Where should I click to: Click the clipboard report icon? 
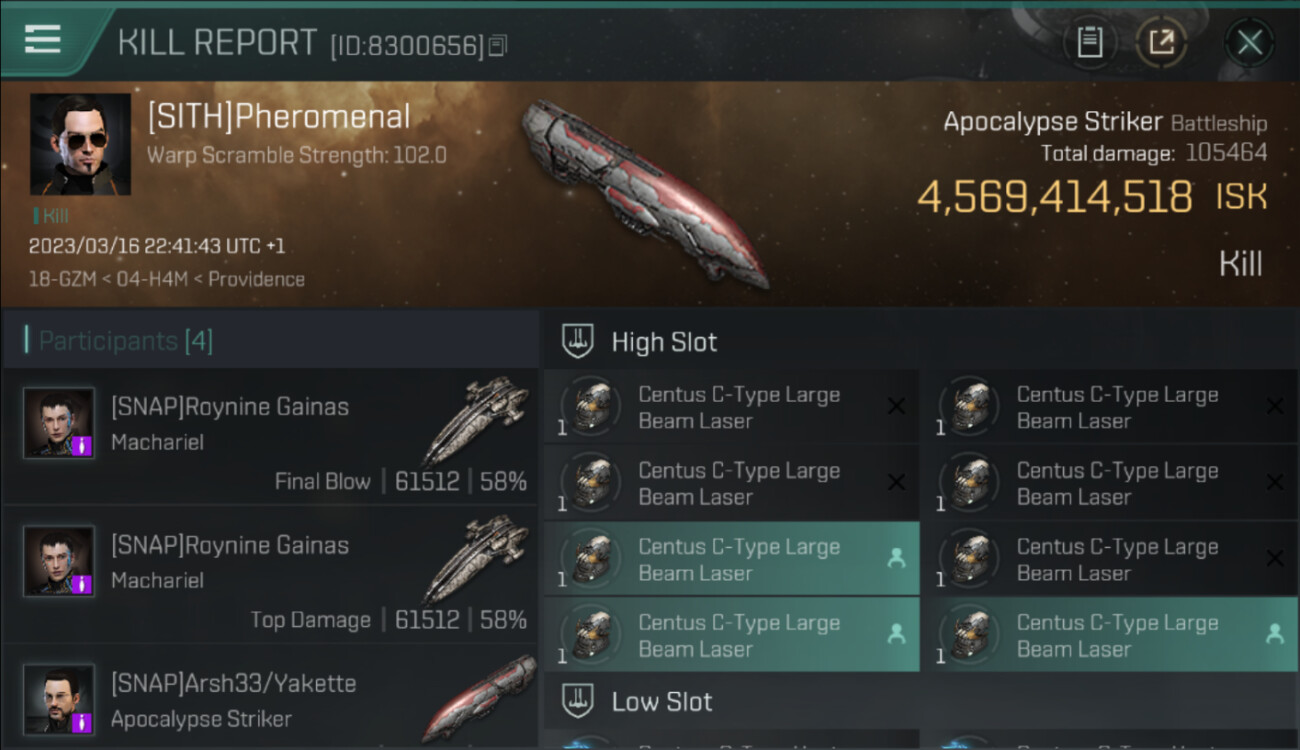[1089, 42]
